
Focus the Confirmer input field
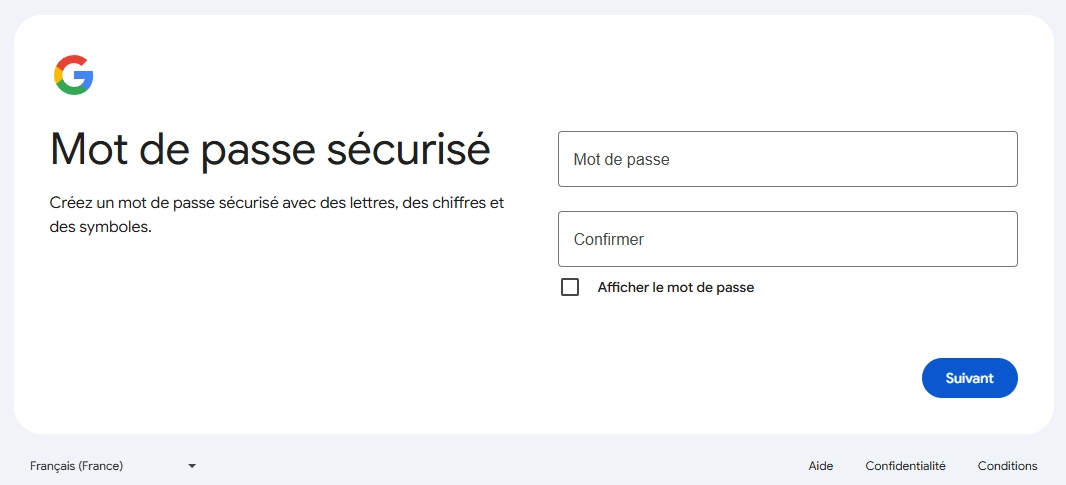pyautogui.click(x=787, y=239)
